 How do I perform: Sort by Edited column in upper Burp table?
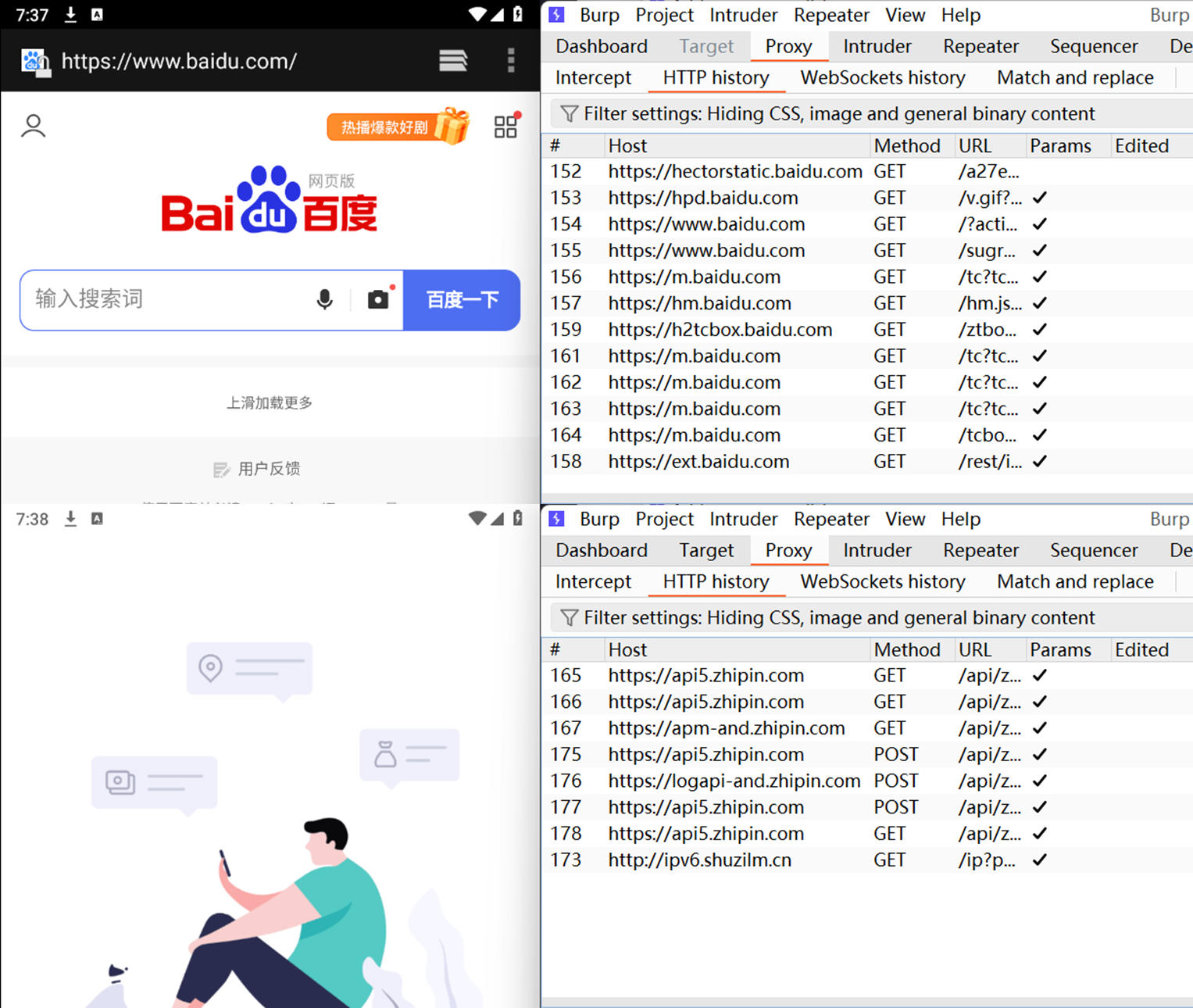click(1152, 146)
